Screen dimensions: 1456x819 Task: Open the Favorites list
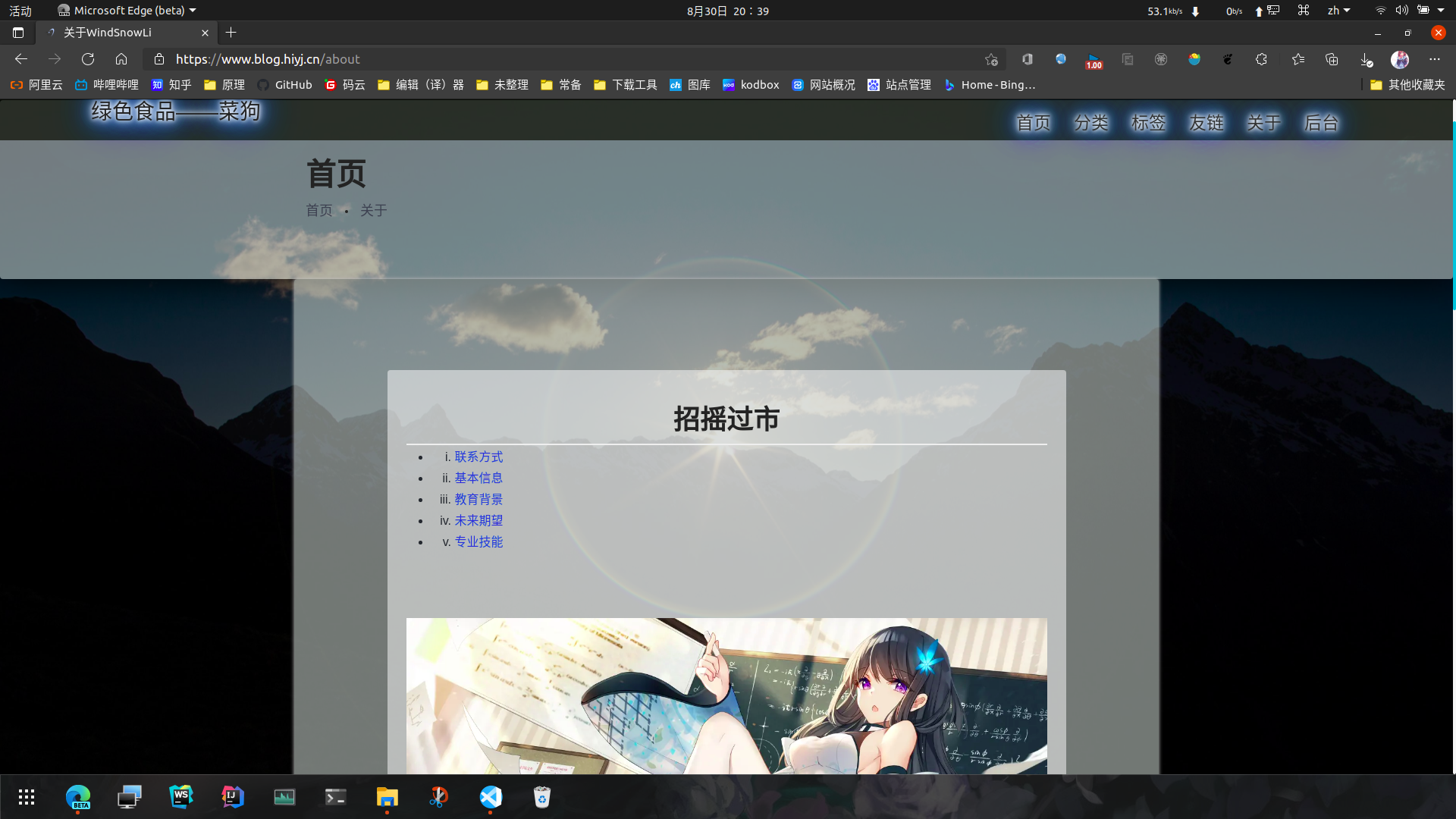tap(1298, 59)
